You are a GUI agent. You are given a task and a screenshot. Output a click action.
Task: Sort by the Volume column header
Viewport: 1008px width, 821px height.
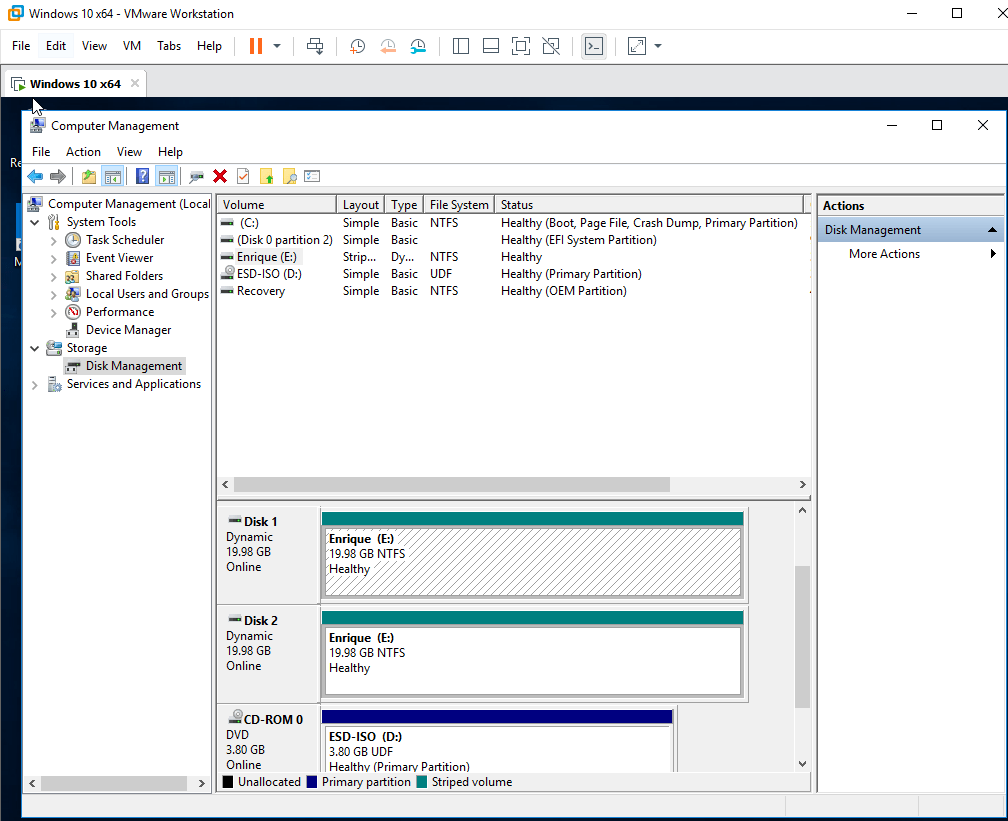click(276, 204)
